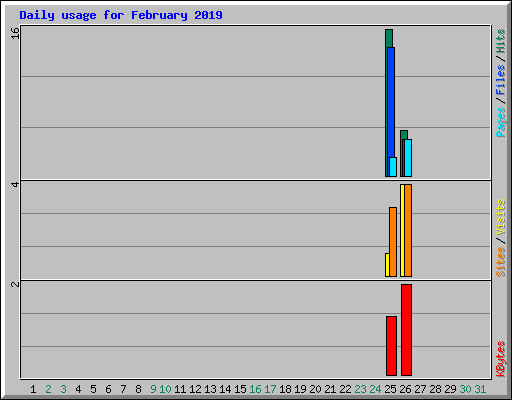Click the cyan "Pages" legend label
512x400 pixels.
pos(500,122)
